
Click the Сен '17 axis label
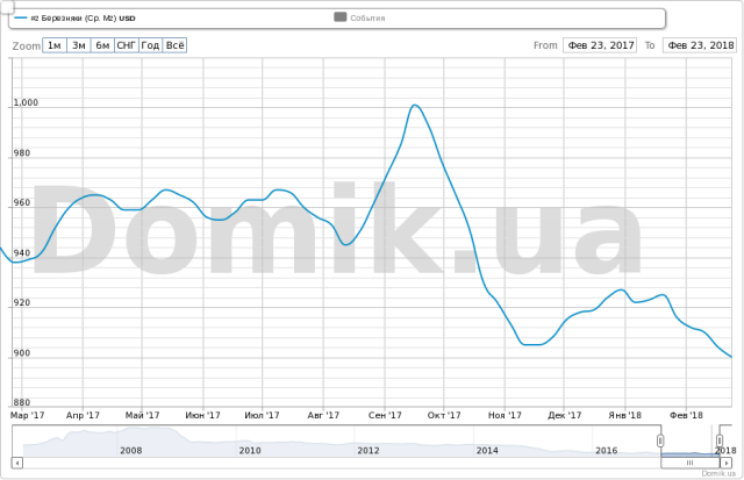(385, 415)
